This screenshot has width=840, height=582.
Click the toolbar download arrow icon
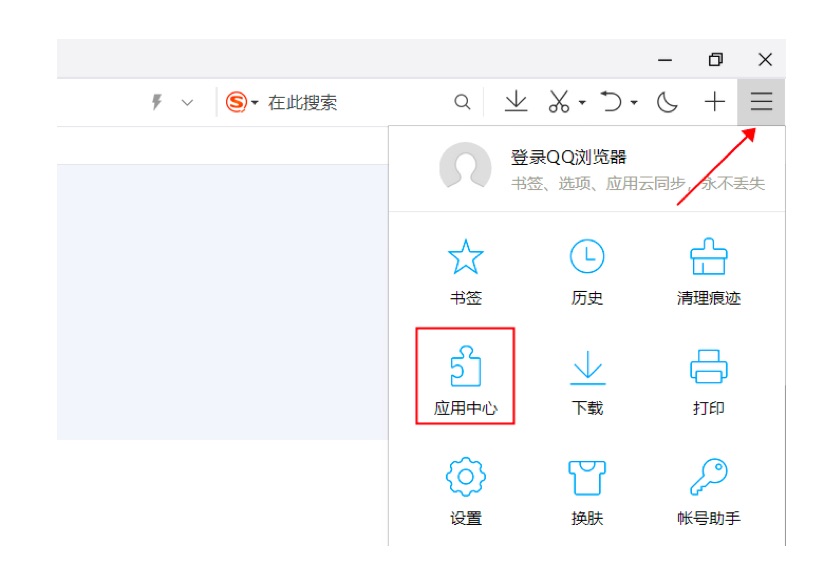[x=516, y=102]
